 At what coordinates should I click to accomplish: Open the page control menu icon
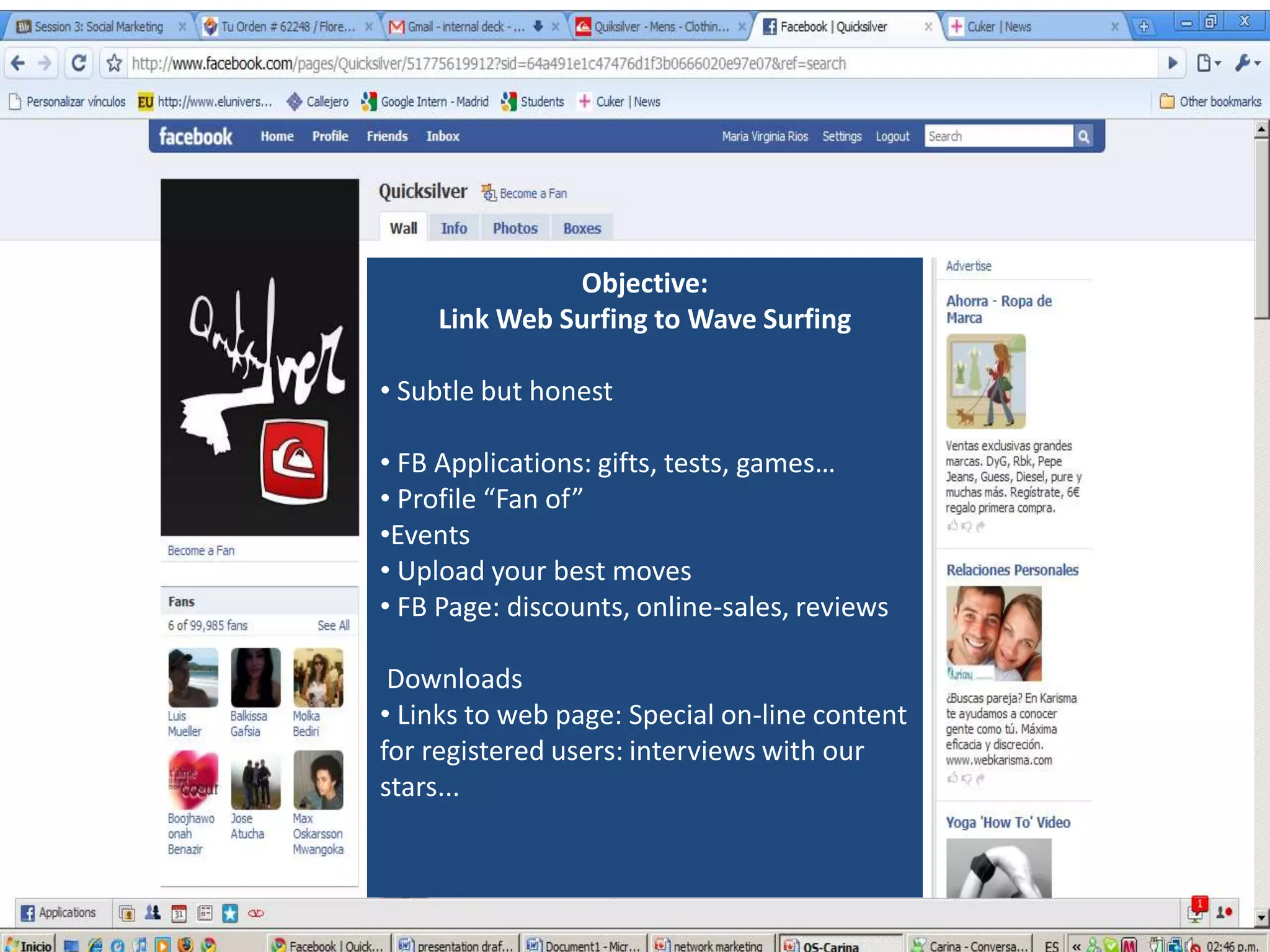click(1208, 63)
